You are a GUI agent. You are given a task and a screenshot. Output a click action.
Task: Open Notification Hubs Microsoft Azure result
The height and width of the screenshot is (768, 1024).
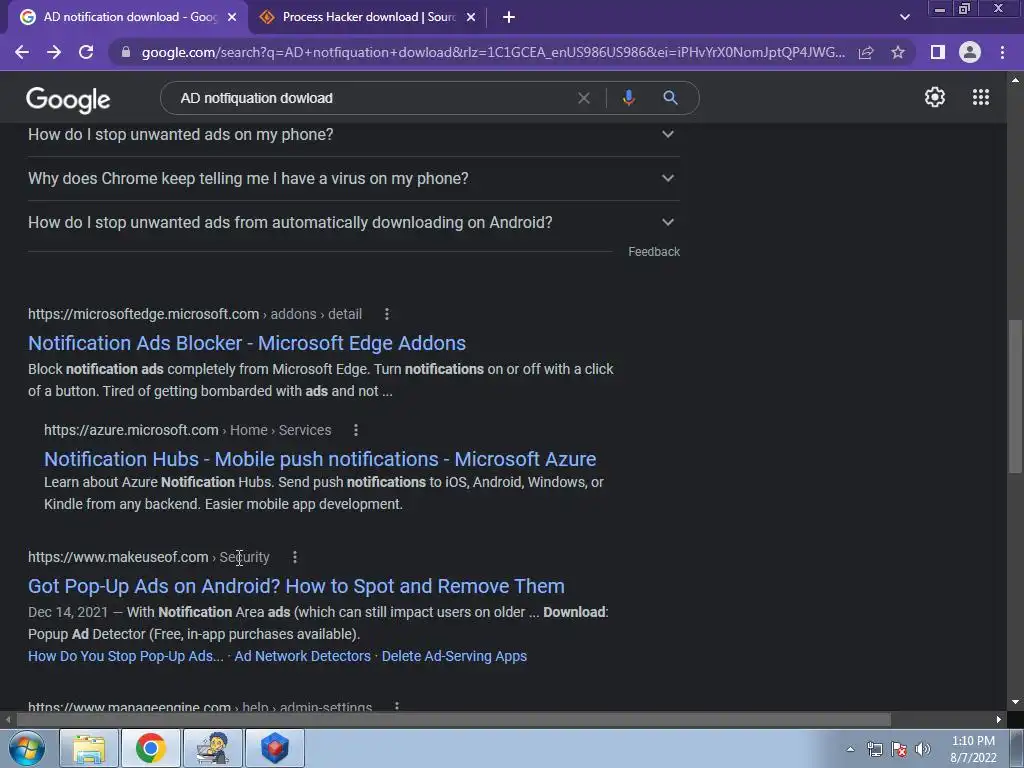320,459
